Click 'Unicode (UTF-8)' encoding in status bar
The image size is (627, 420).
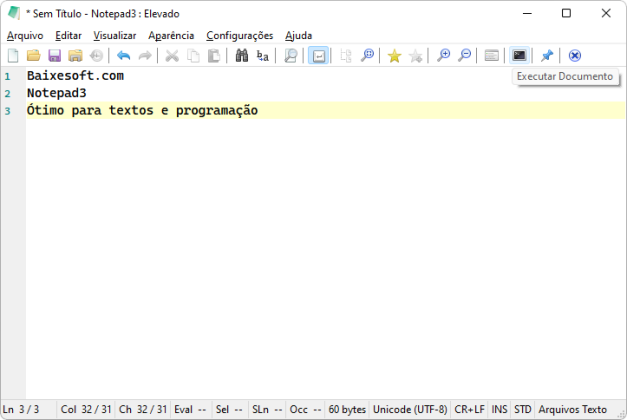pyautogui.click(x=410, y=410)
